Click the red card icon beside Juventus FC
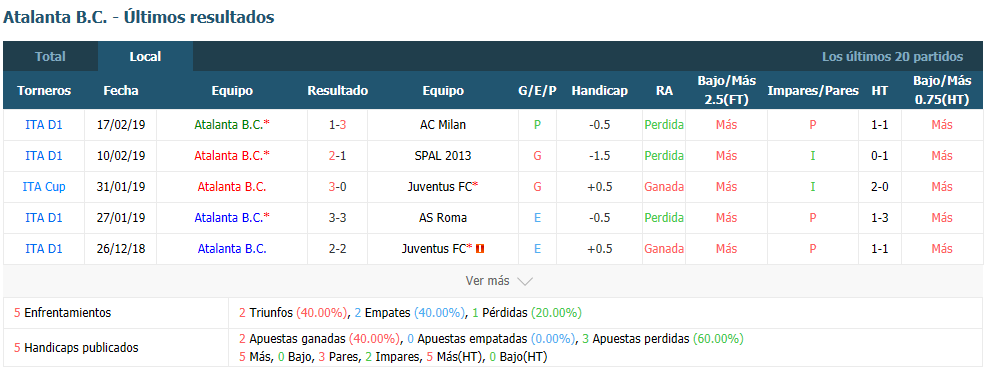The width and height of the screenshot is (991, 376). click(480, 249)
